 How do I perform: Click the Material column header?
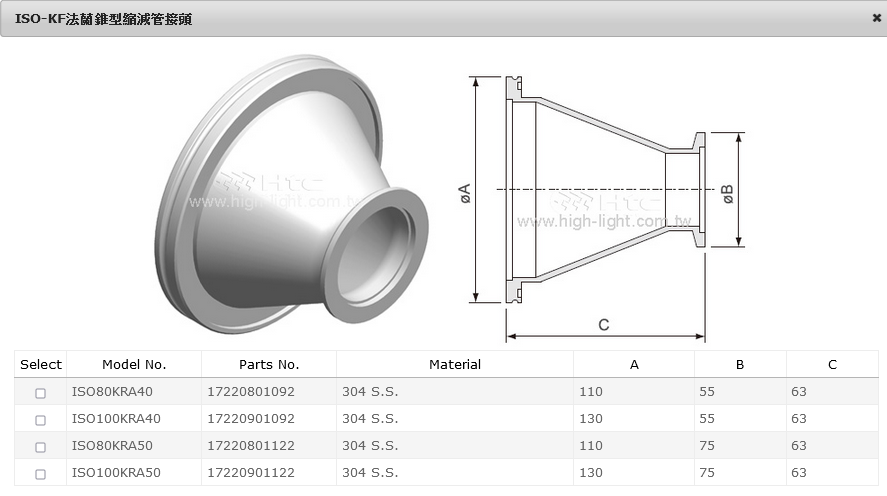point(455,365)
